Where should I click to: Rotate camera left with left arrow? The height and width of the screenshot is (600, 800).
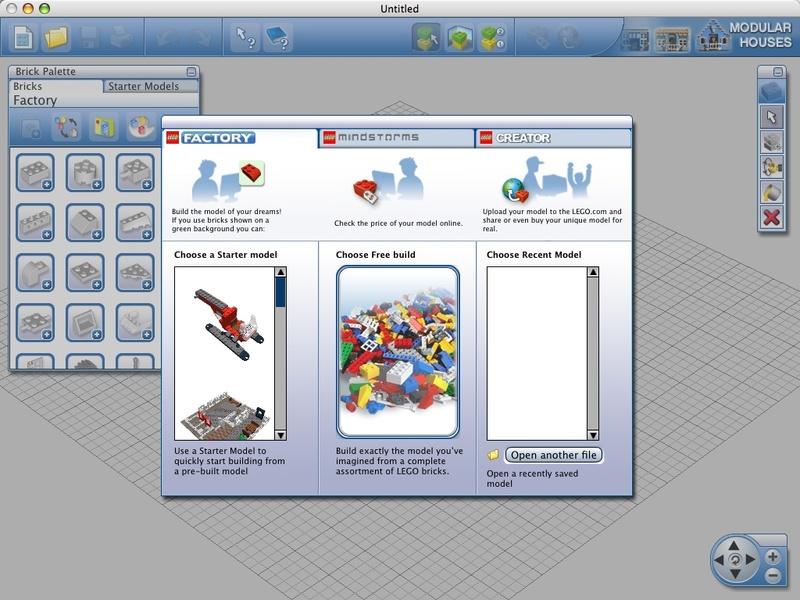click(719, 560)
